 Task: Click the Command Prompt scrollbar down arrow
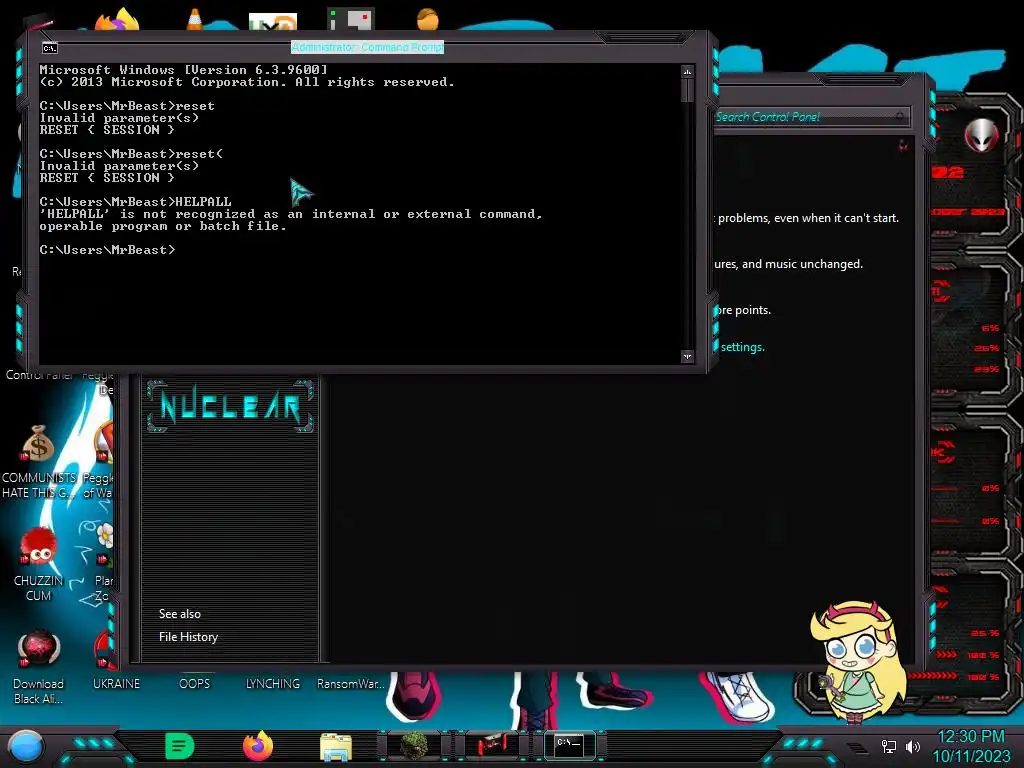click(x=687, y=357)
